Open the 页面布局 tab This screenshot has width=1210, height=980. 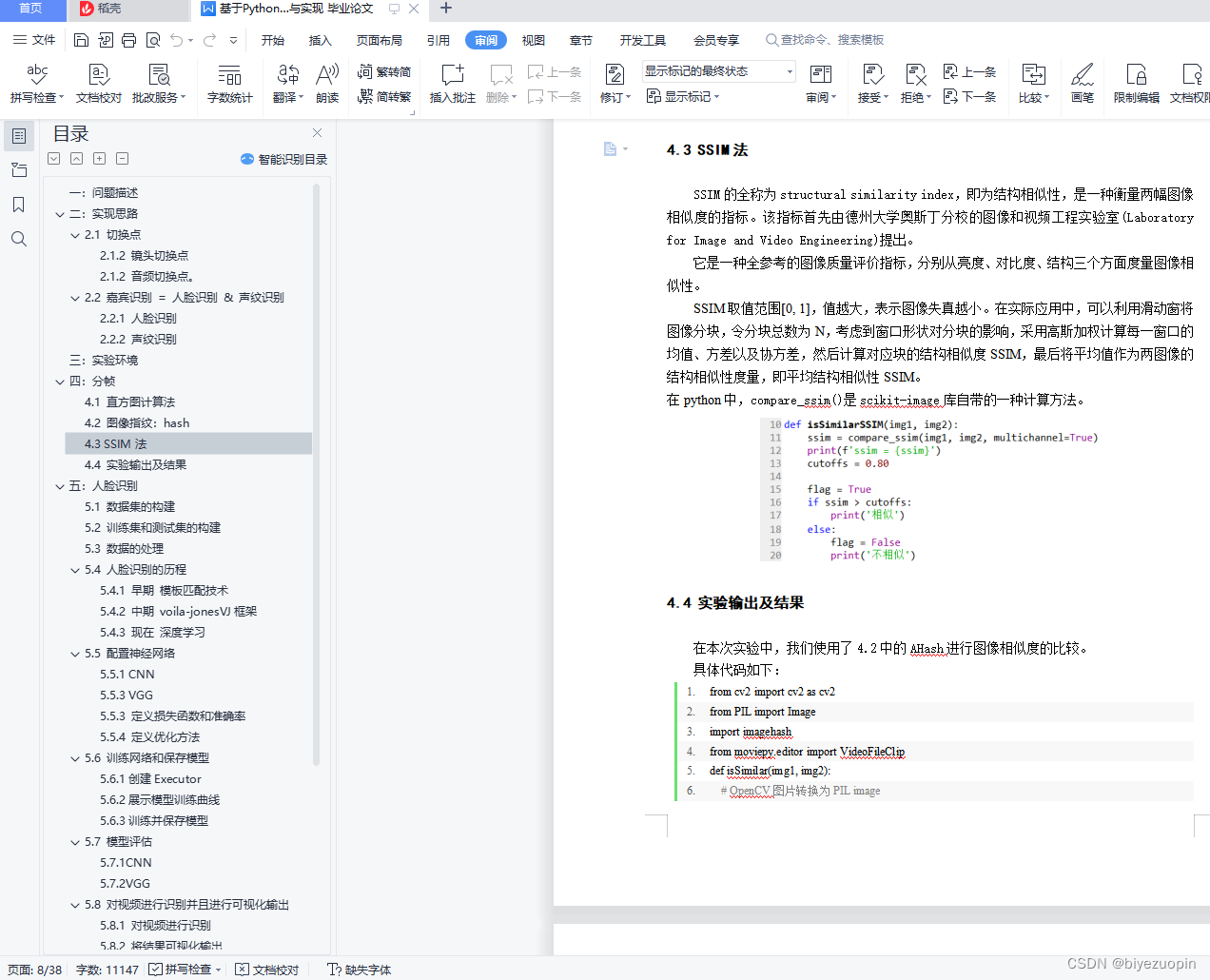pyautogui.click(x=380, y=40)
